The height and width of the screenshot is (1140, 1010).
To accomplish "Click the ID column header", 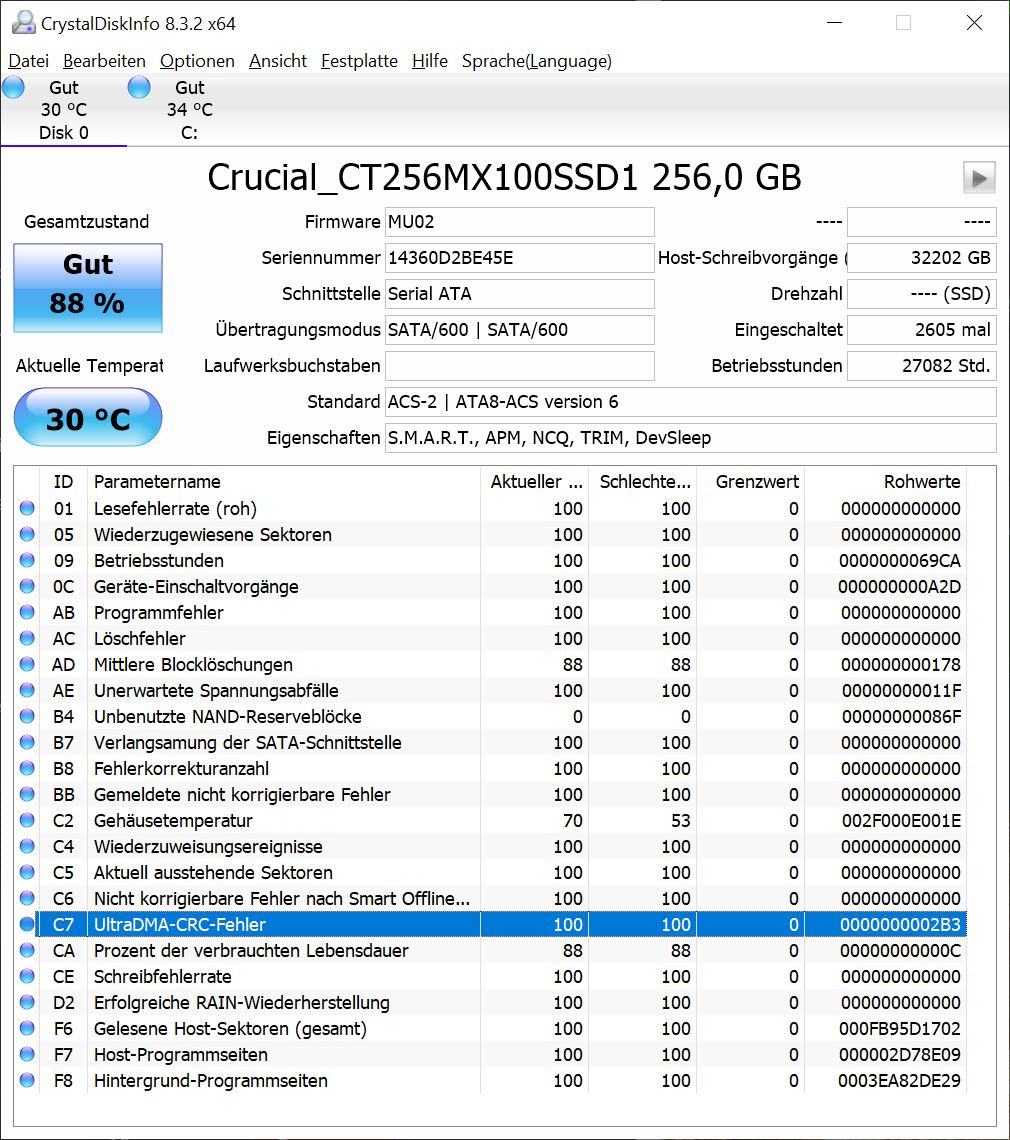I will 63,481.
